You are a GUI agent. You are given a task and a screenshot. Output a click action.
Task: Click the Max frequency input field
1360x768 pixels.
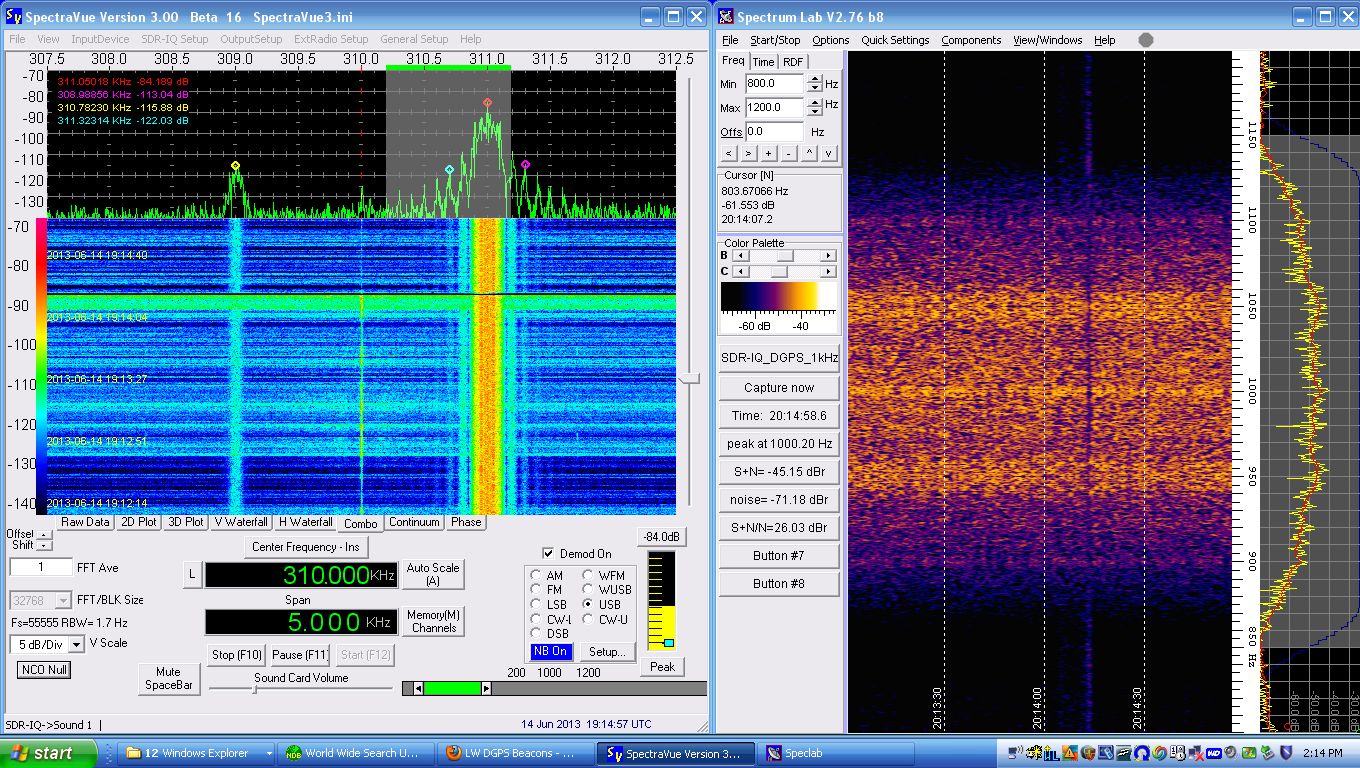773,107
